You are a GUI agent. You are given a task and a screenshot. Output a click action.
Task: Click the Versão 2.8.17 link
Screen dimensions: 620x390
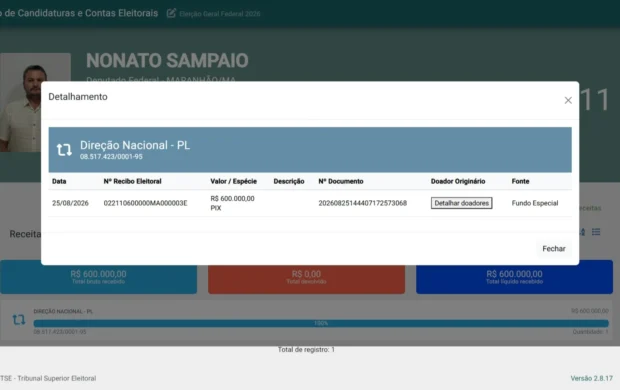(x=592, y=379)
